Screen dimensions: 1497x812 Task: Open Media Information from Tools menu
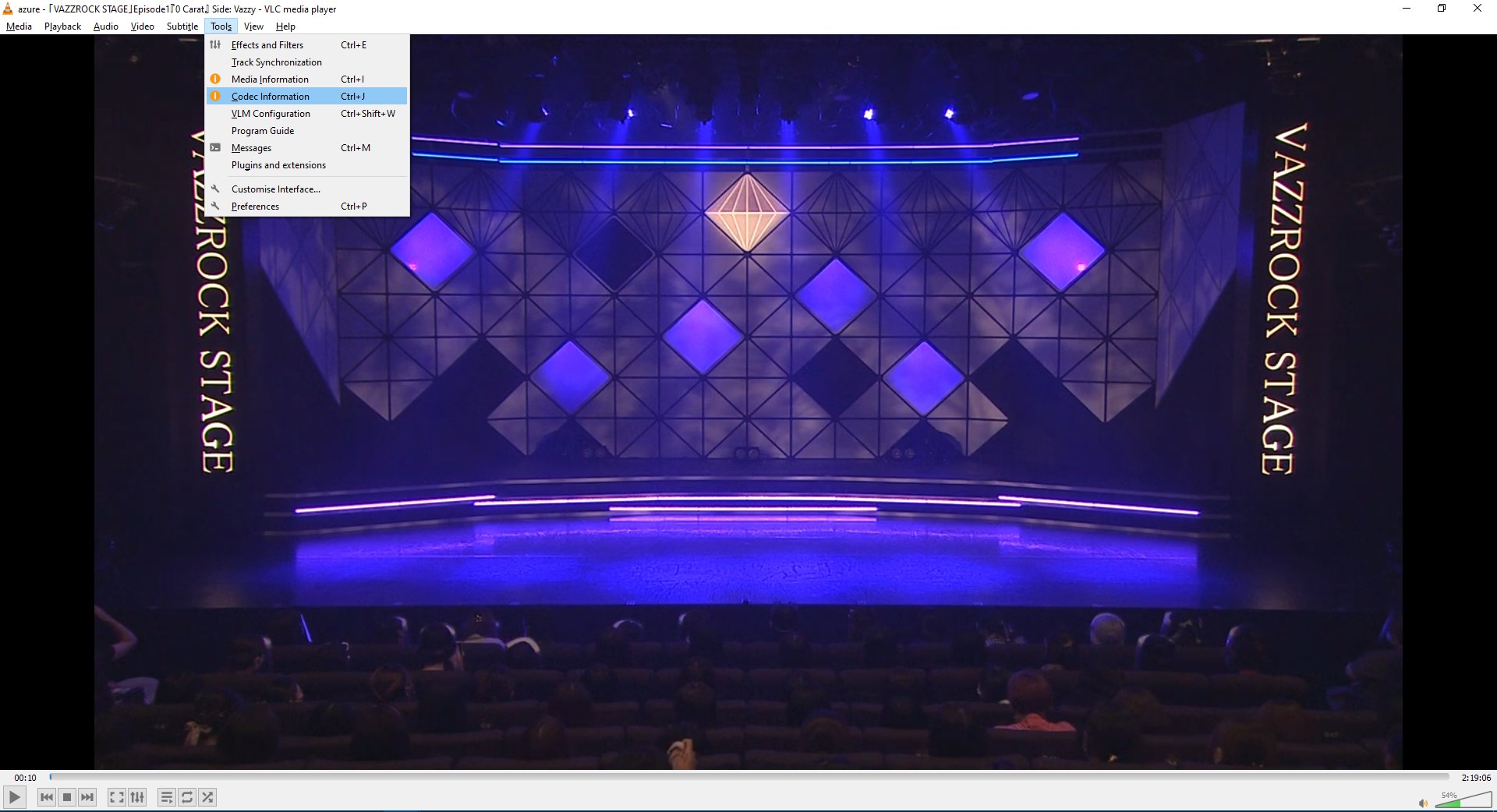[306, 79]
